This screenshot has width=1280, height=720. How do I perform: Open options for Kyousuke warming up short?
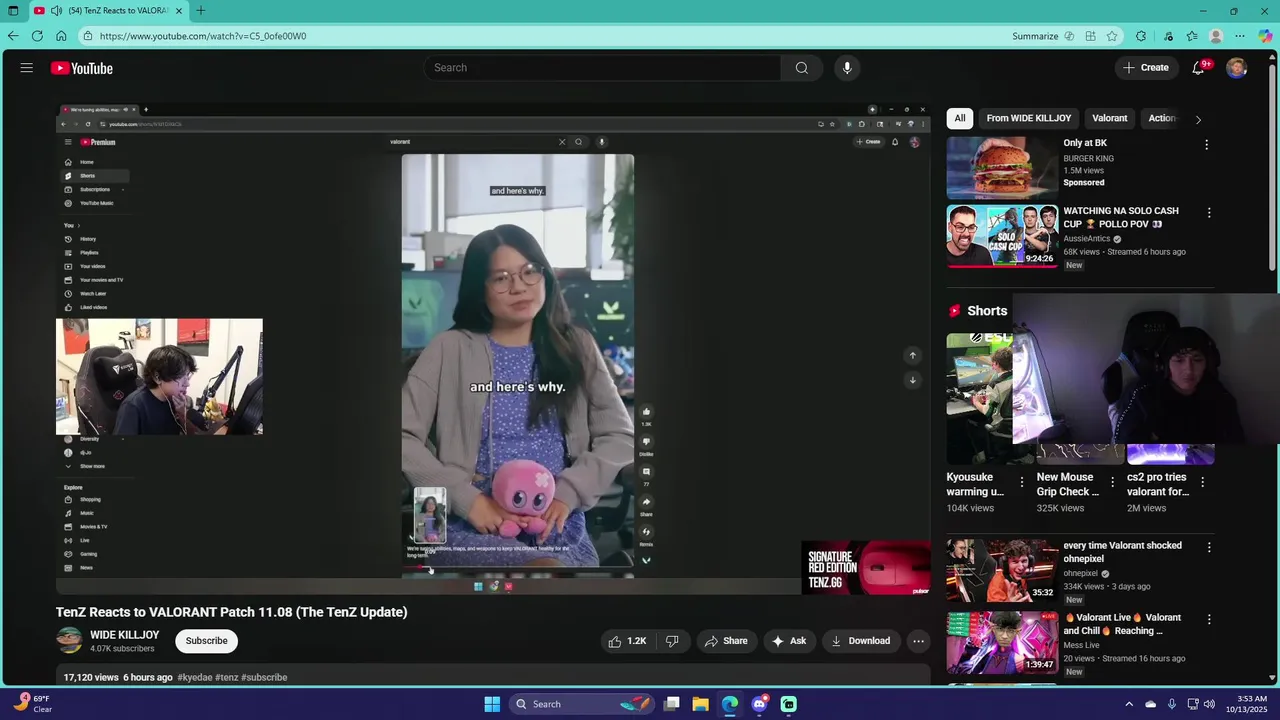click(1021, 482)
